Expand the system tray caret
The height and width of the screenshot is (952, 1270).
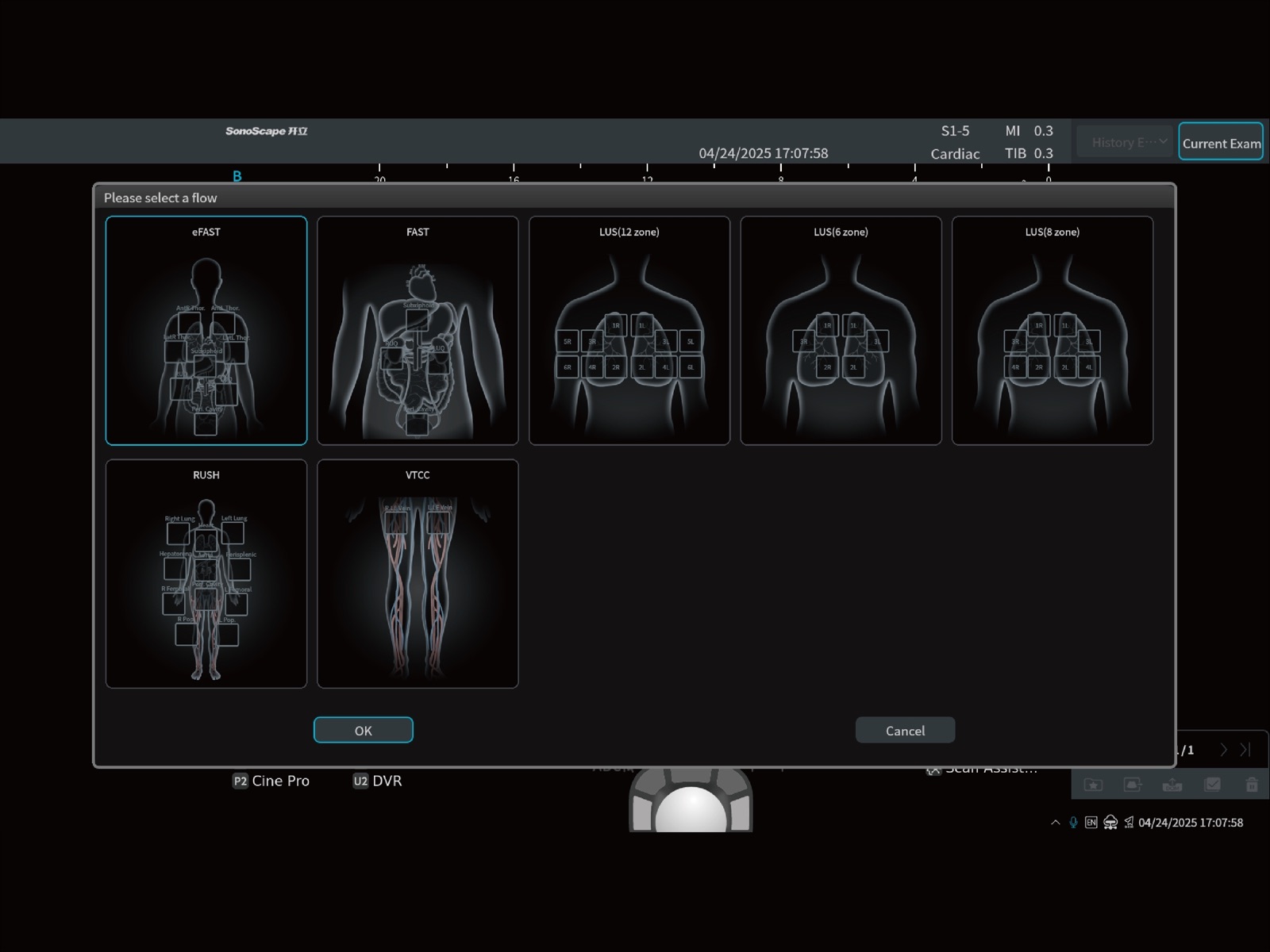pyautogui.click(x=1055, y=823)
